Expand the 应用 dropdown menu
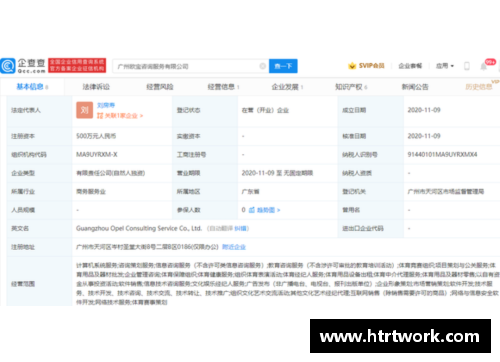The image size is (500, 362). (445, 66)
